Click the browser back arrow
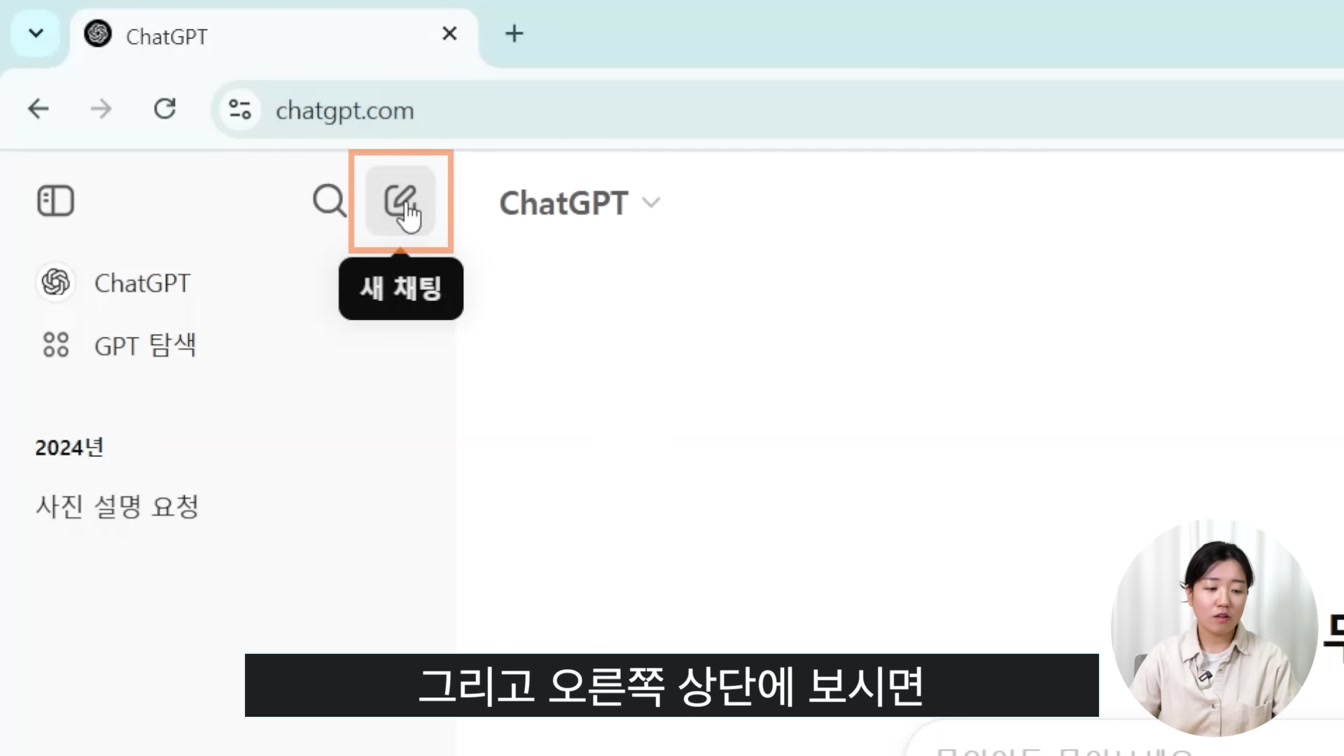This screenshot has height=756, width=1344. point(38,109)
